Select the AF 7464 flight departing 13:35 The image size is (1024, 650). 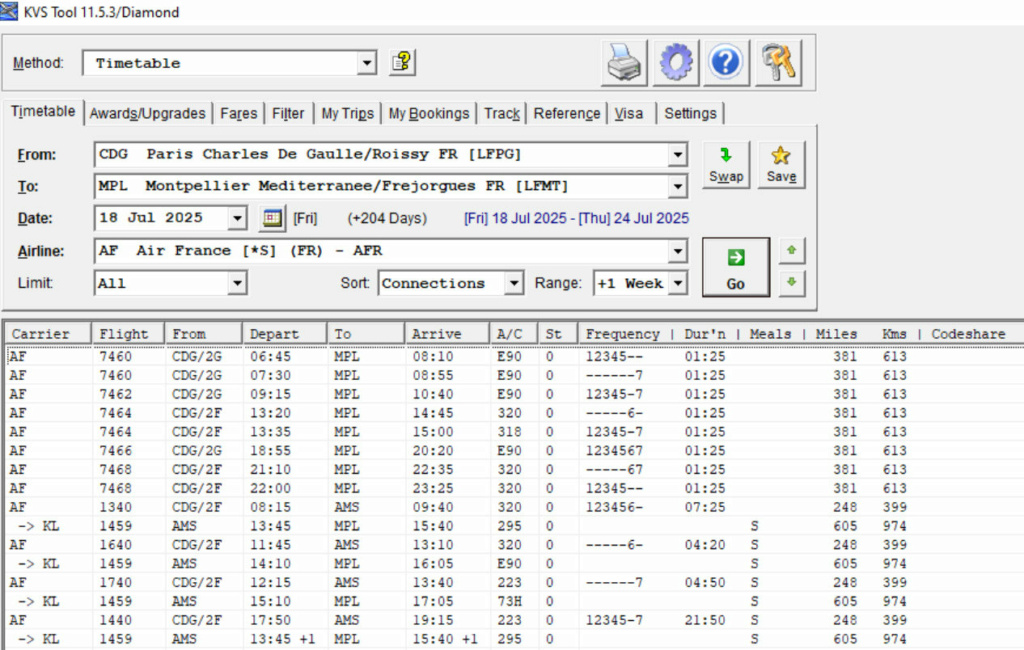(x=512, y=432)
